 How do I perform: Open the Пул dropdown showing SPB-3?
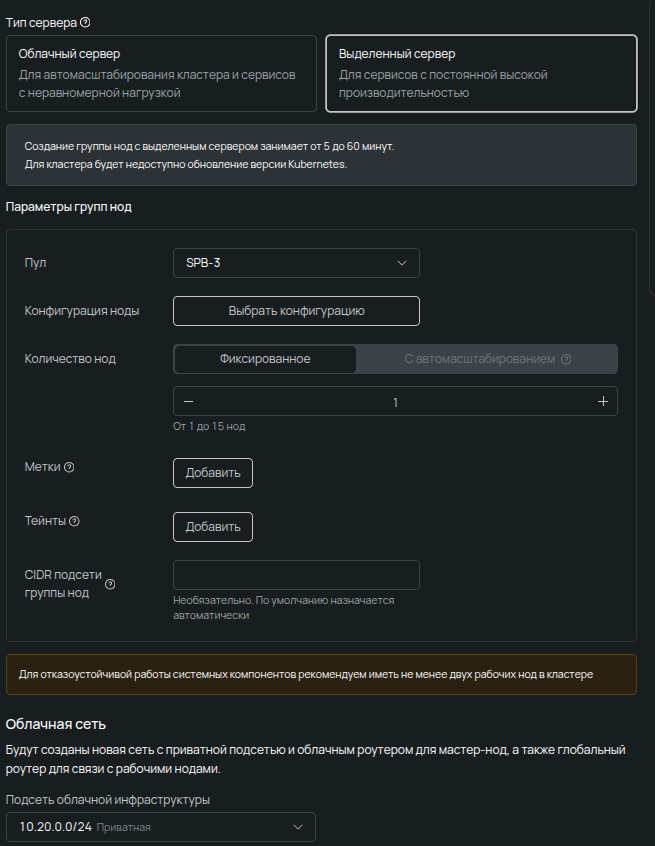coord(296,263)
